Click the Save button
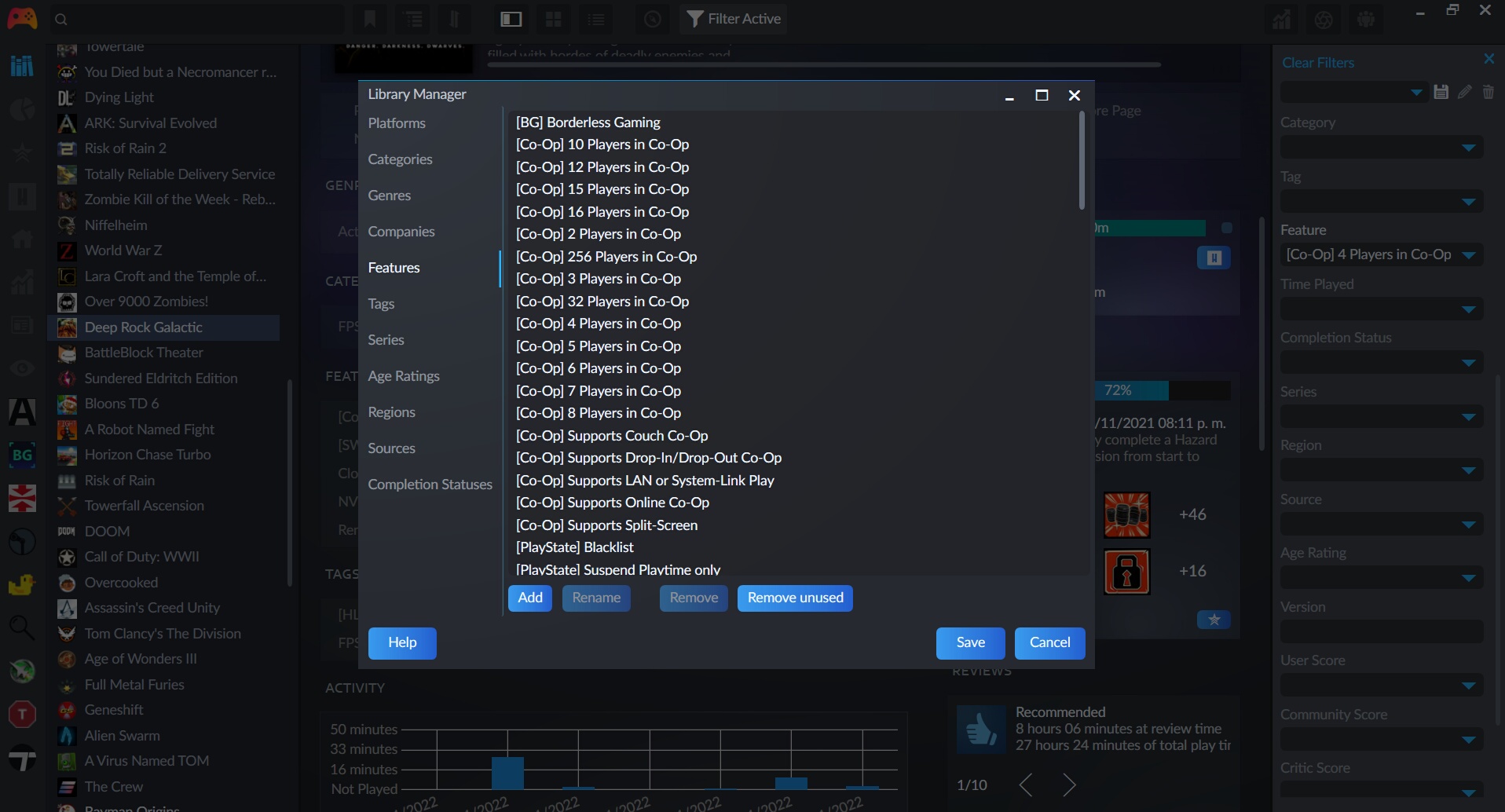The height and width of the screenshot is (812, 1505). click(971, 642)
